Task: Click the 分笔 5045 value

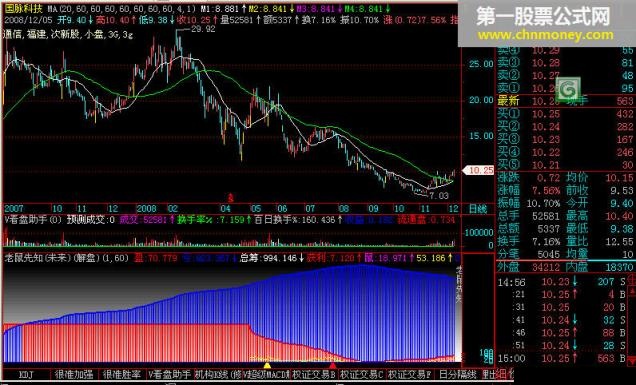Action: 548,254
